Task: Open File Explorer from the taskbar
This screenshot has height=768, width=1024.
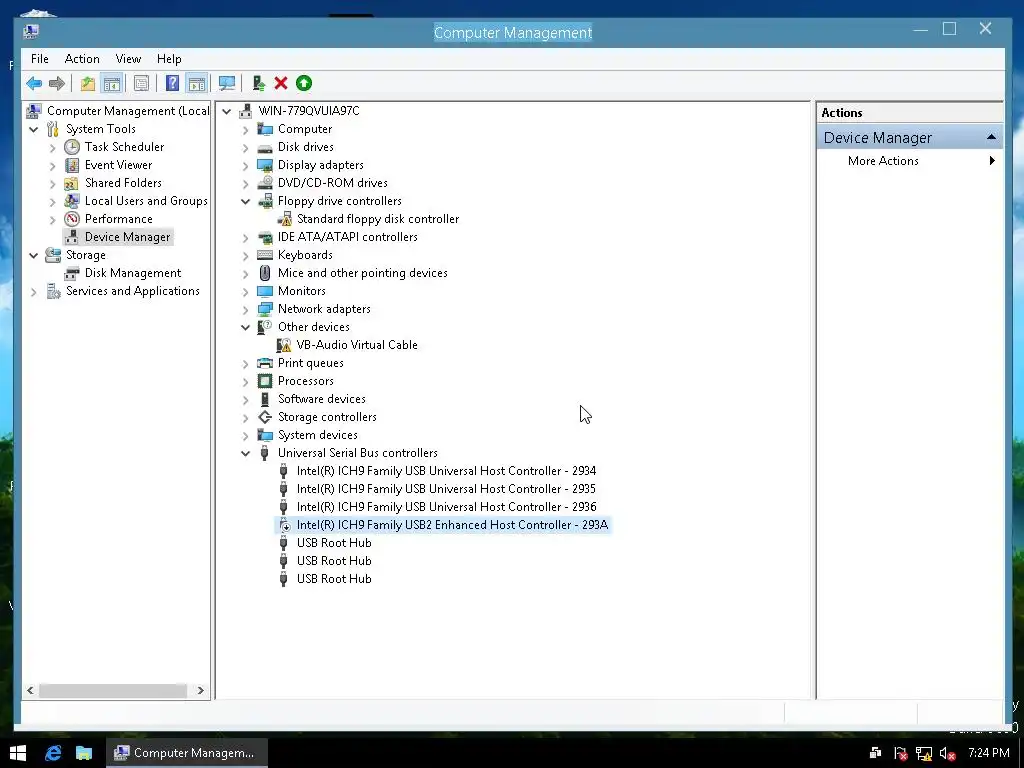Action: (x=84, y=753)
